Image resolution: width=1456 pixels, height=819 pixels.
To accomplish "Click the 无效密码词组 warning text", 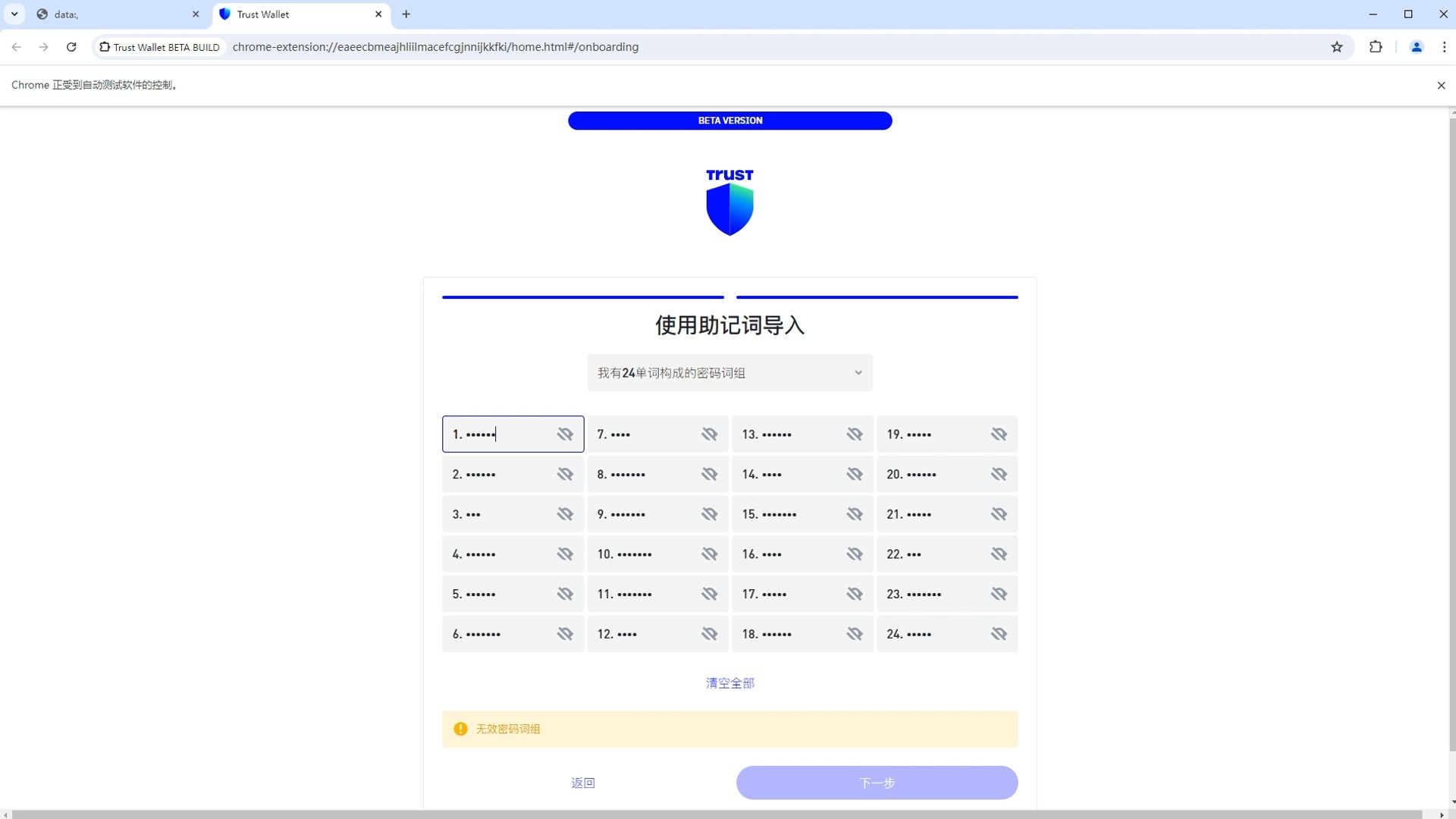I will [508, 730].
